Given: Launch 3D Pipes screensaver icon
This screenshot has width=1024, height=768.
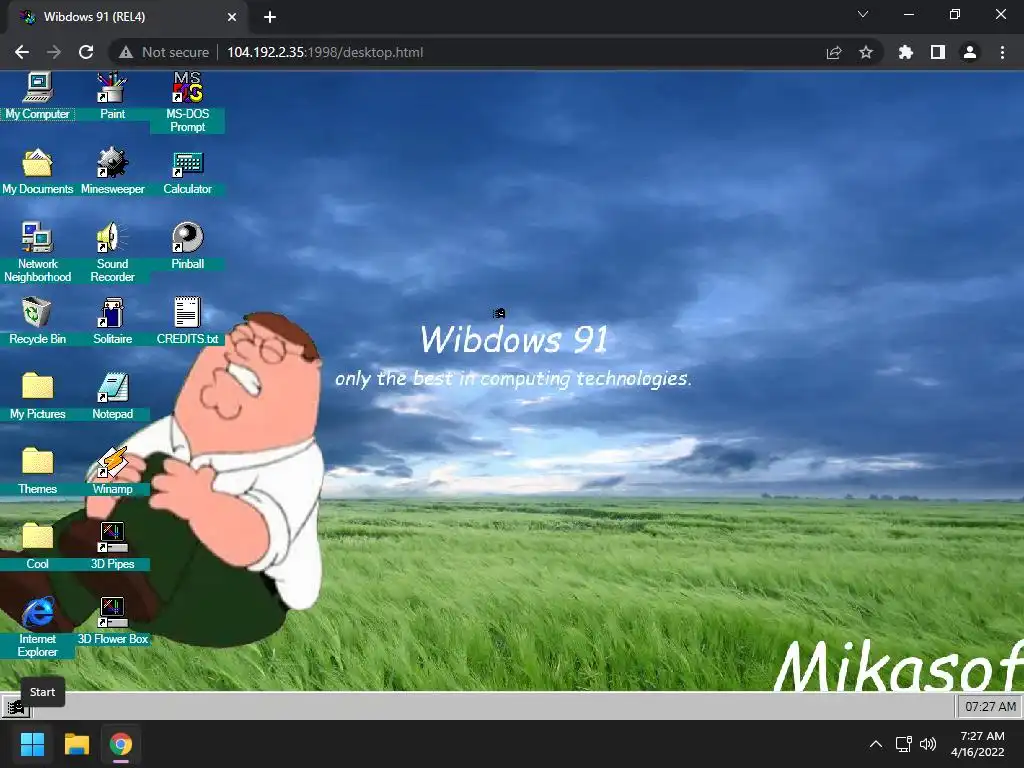Looking at the screenshot, I should click(112, 547).
